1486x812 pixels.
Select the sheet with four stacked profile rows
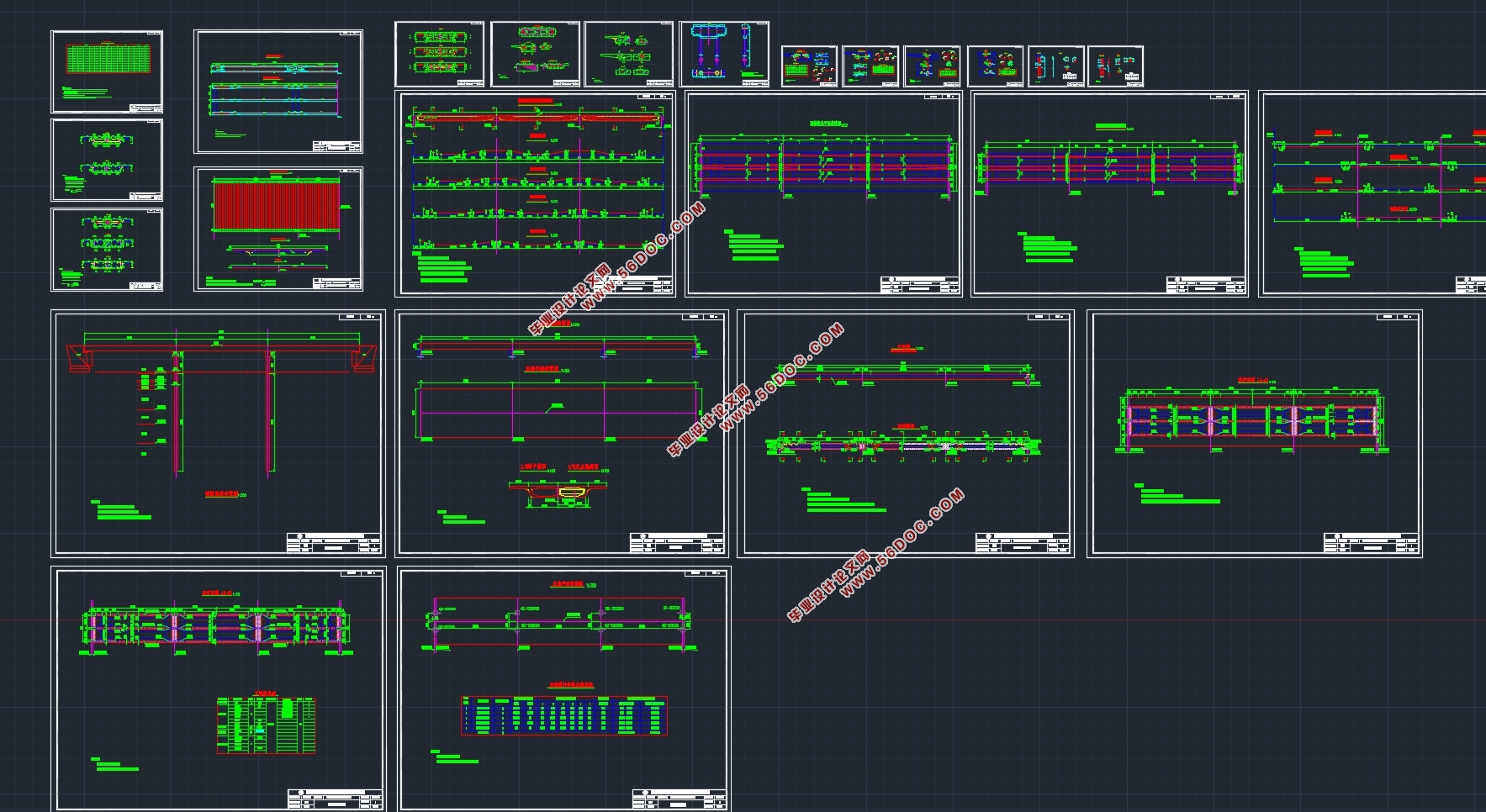(x=536, y=193)
